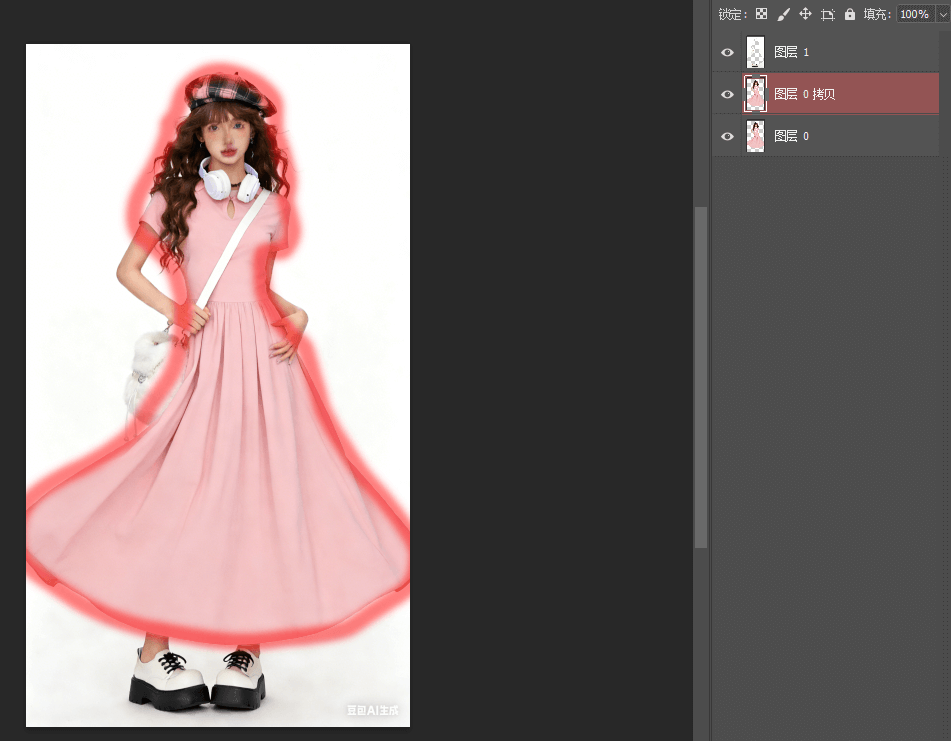Click the canvas vertical scrollbar thumb
This screenshot has height=741, width=951.
click(x=701, y=377)
